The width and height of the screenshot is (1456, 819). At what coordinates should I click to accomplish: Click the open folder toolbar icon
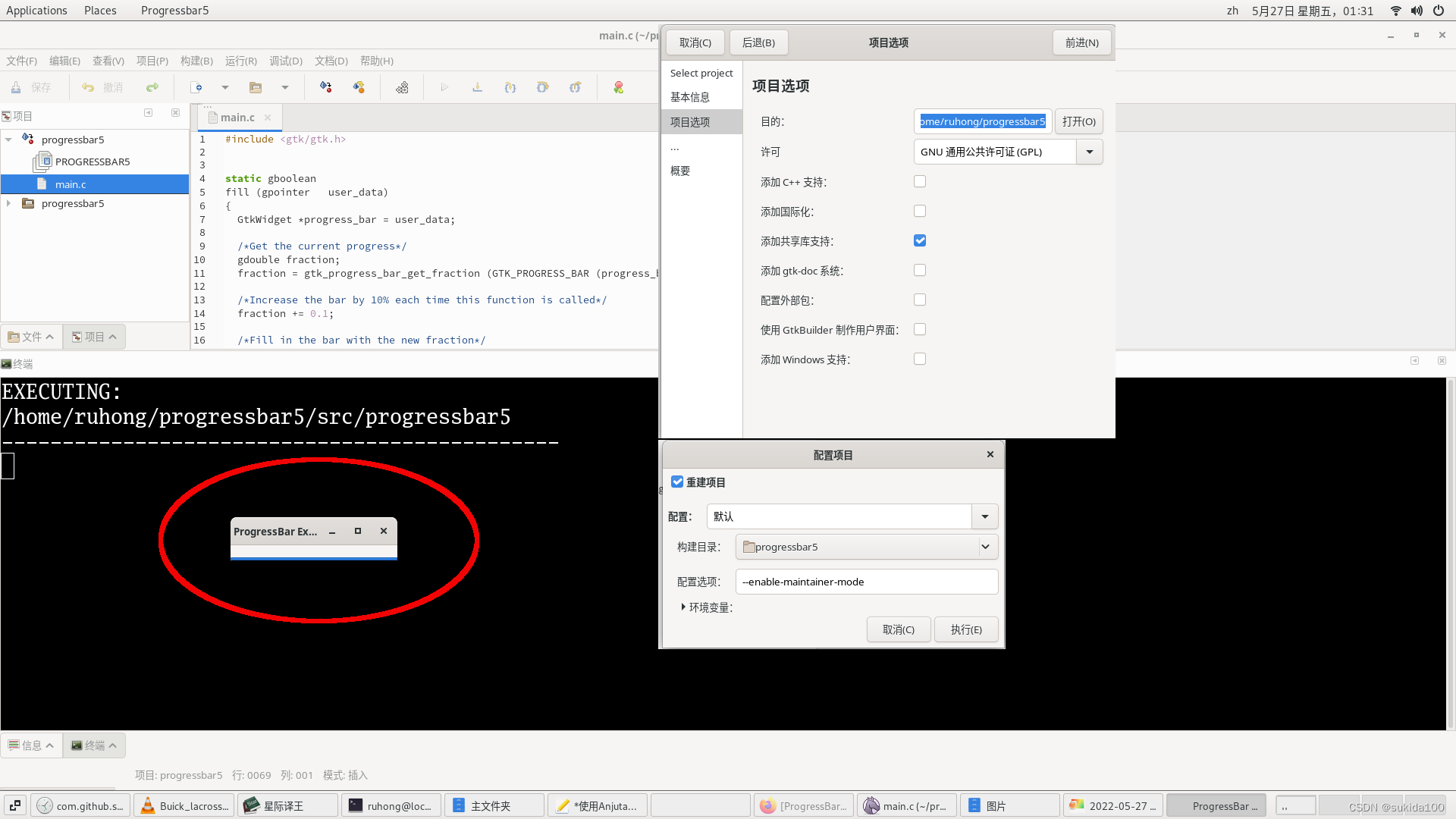pyautogui.click(x=256, y=88)
